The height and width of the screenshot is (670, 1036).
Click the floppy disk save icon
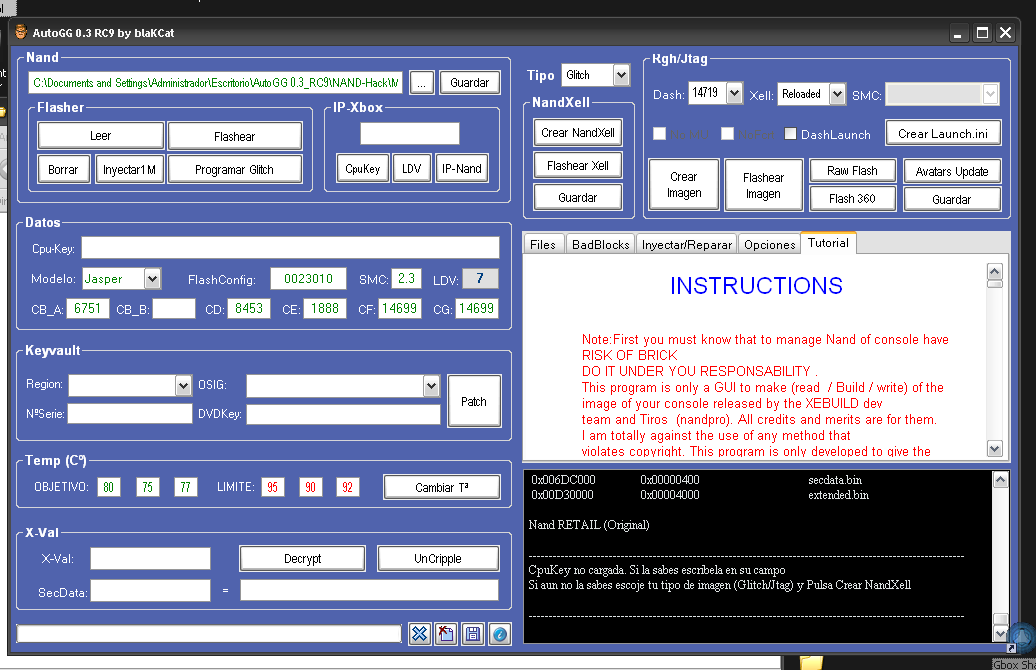click(473, 634)
